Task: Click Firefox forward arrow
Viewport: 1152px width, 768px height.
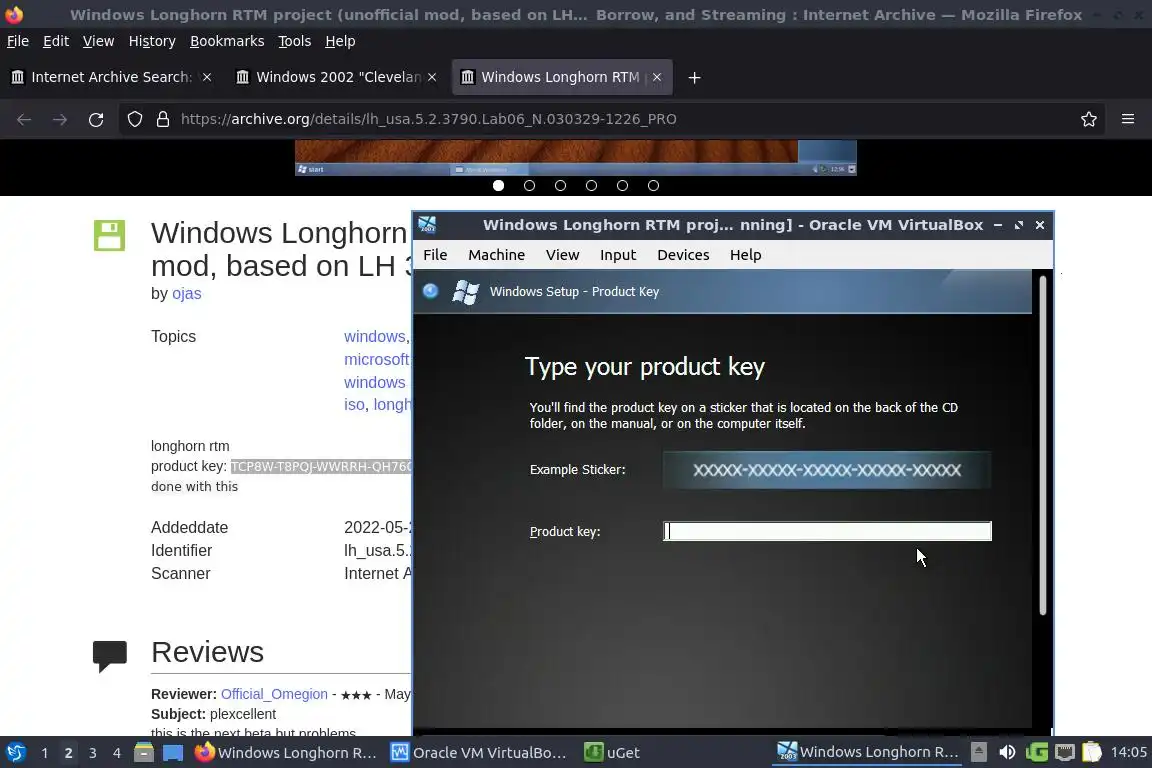Action: (60, 119)
